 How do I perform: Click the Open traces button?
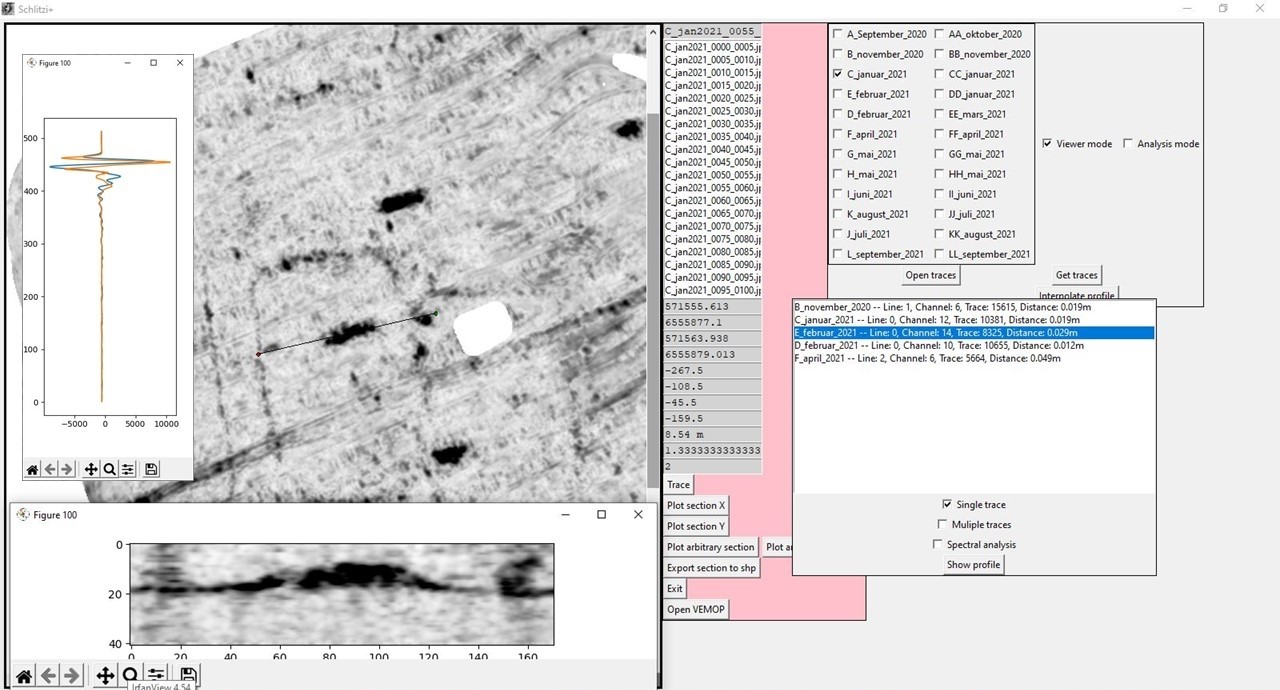pyautogui.click(x=930, y=275)
